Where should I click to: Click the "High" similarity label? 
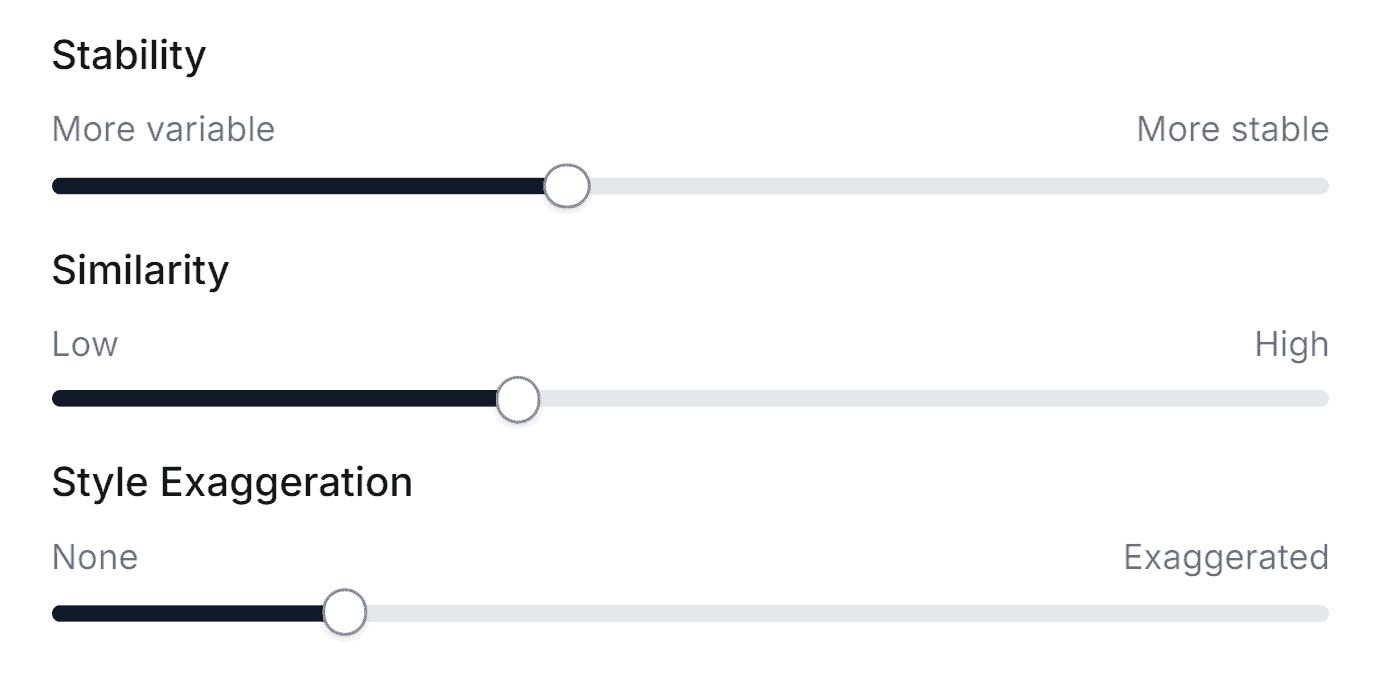pos(1291,345)
